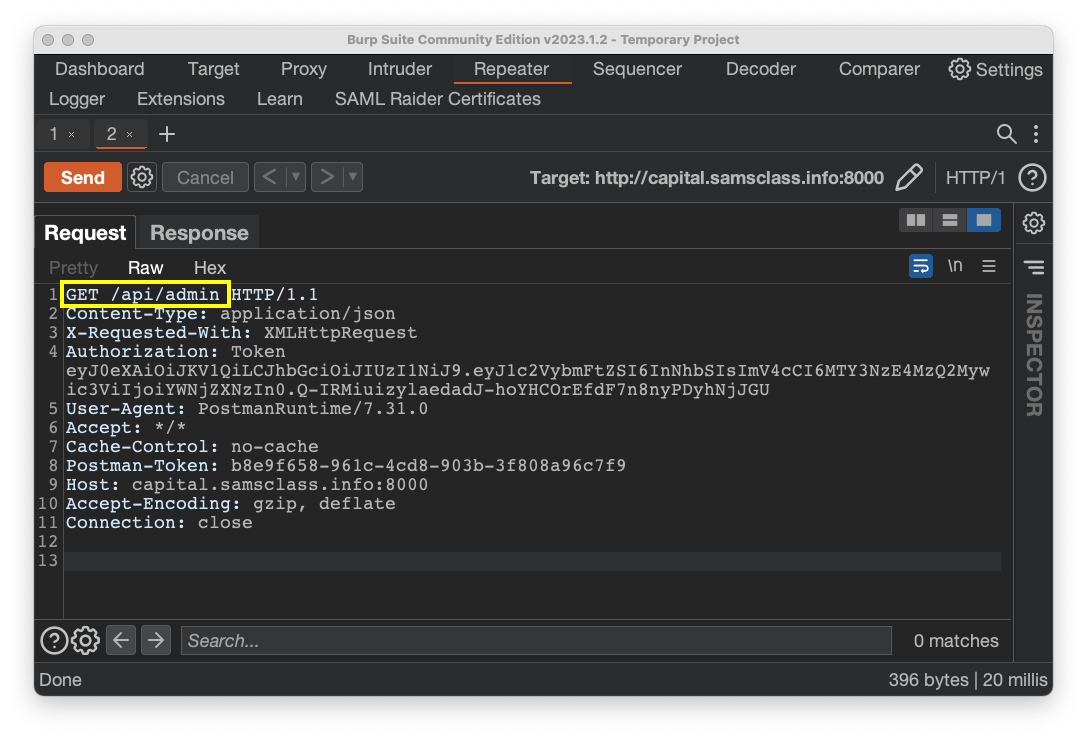Switch to top-bottom split layout icon
This screenshot has width=1087, height=738.
pyautogui.click(x=950, y=220)
